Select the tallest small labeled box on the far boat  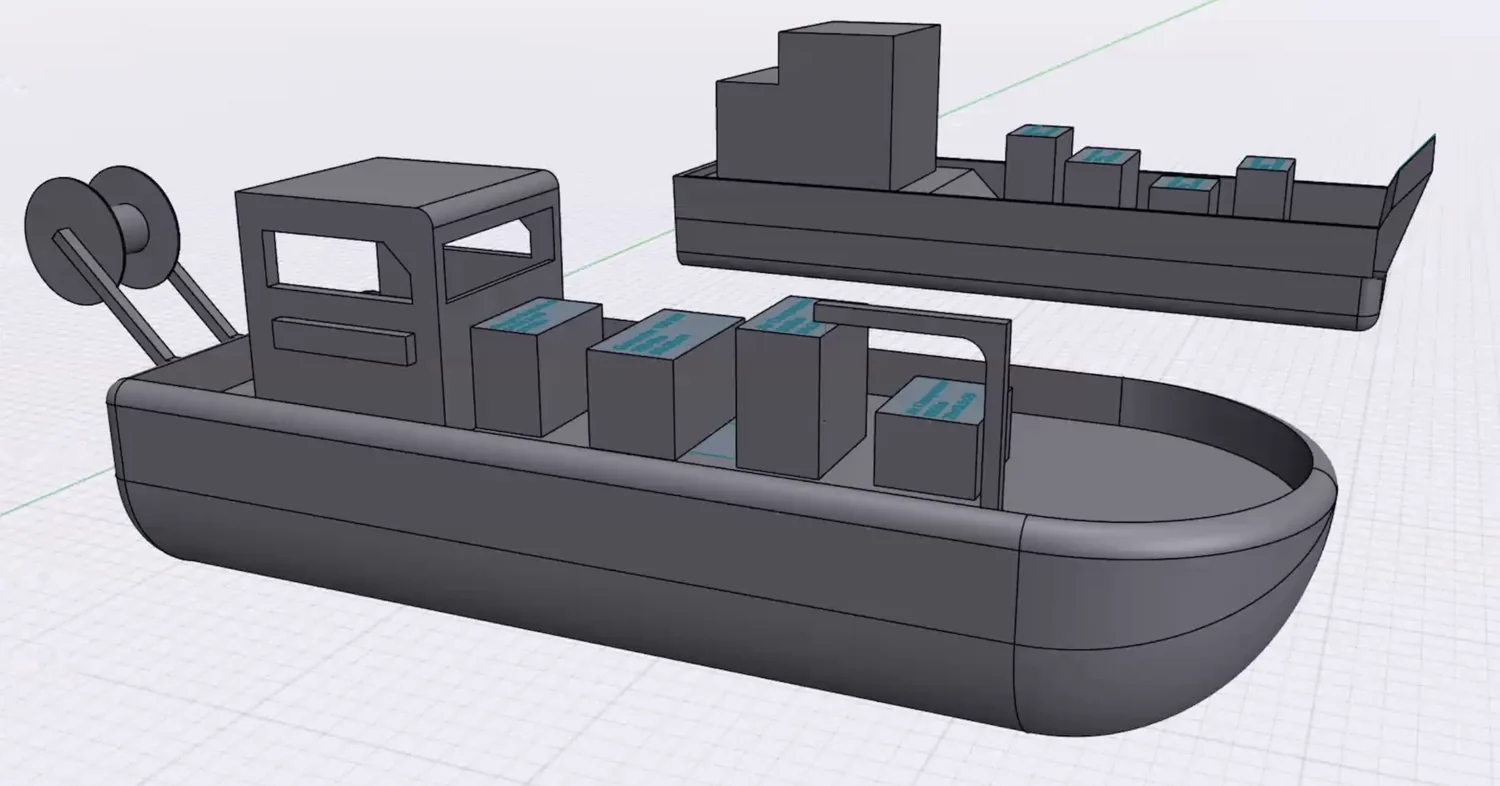click(1038, 164)
